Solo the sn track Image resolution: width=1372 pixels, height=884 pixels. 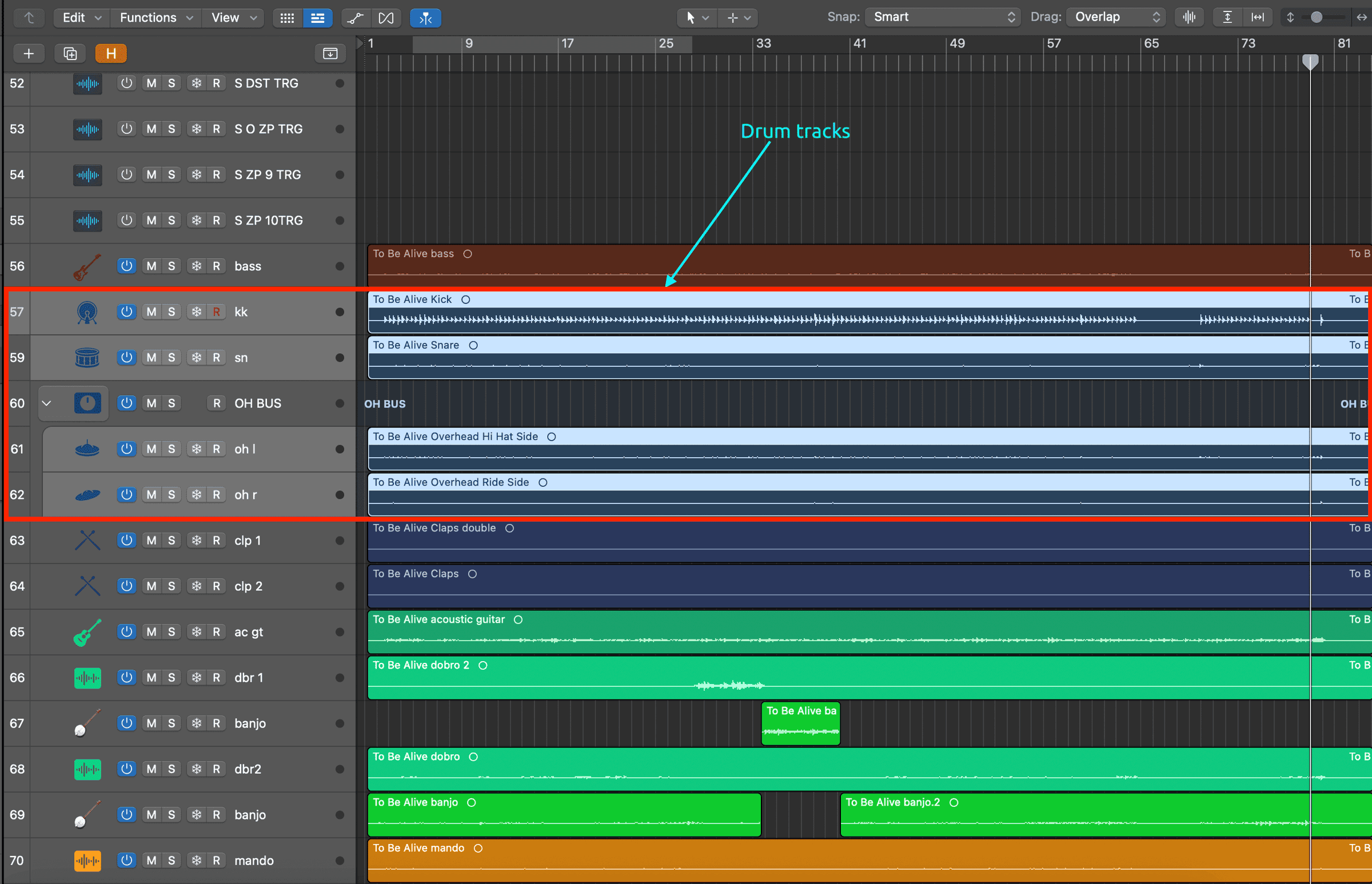(x=171, y=358)
